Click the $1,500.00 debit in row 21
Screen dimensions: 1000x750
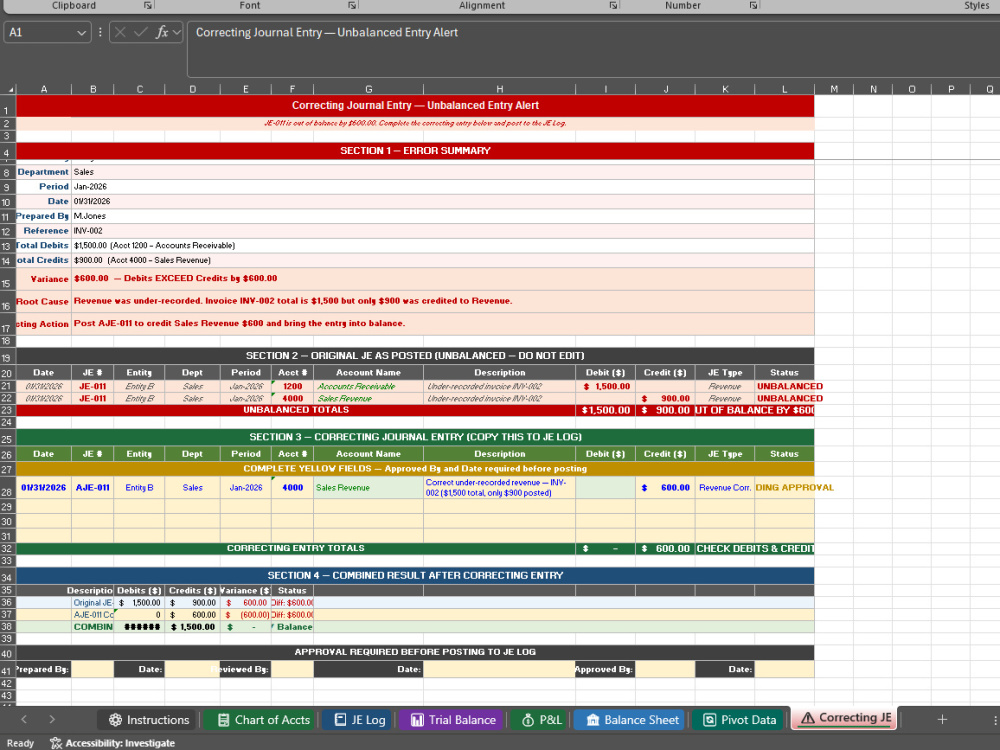606,386
